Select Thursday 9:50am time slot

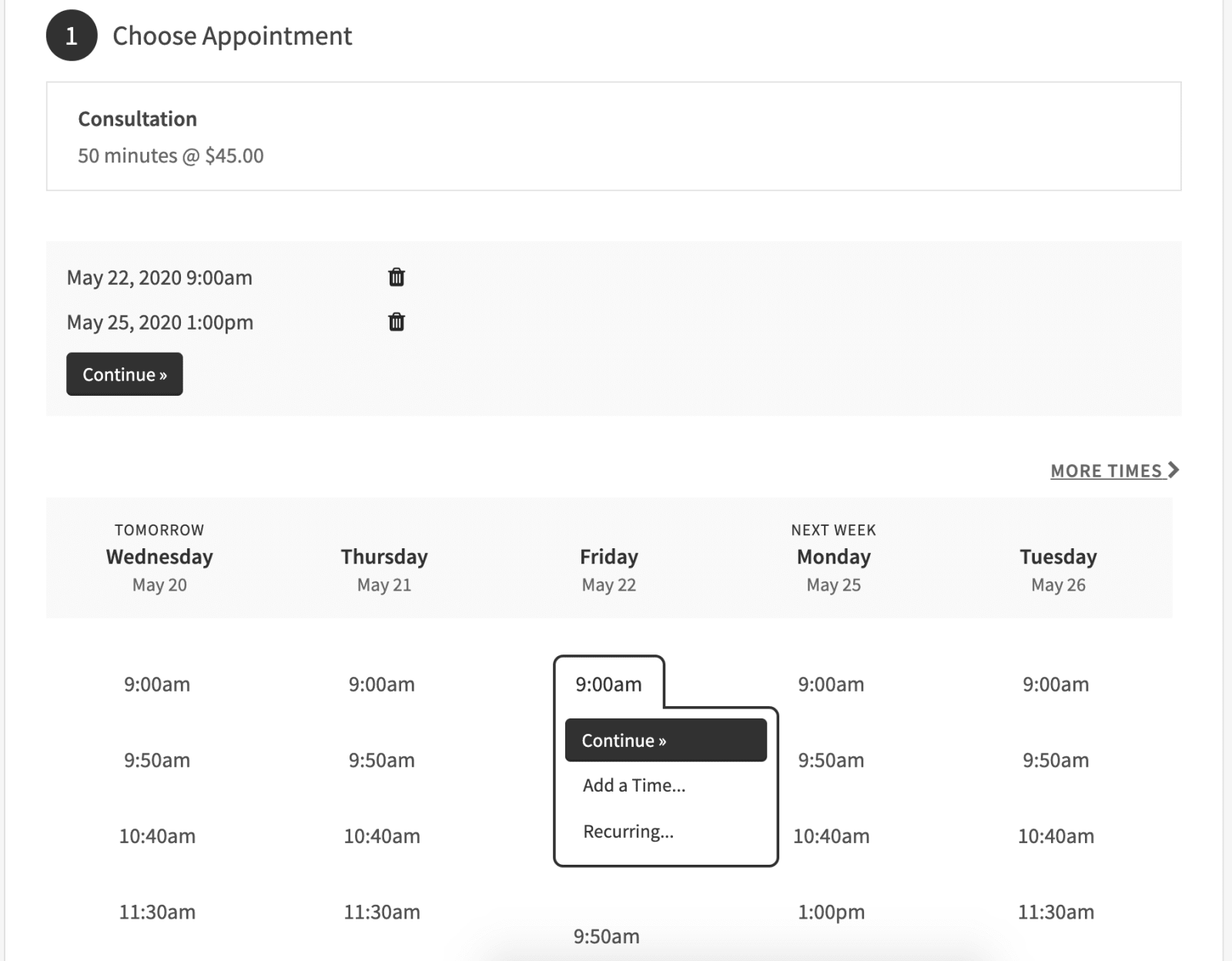tap(382, 760)
